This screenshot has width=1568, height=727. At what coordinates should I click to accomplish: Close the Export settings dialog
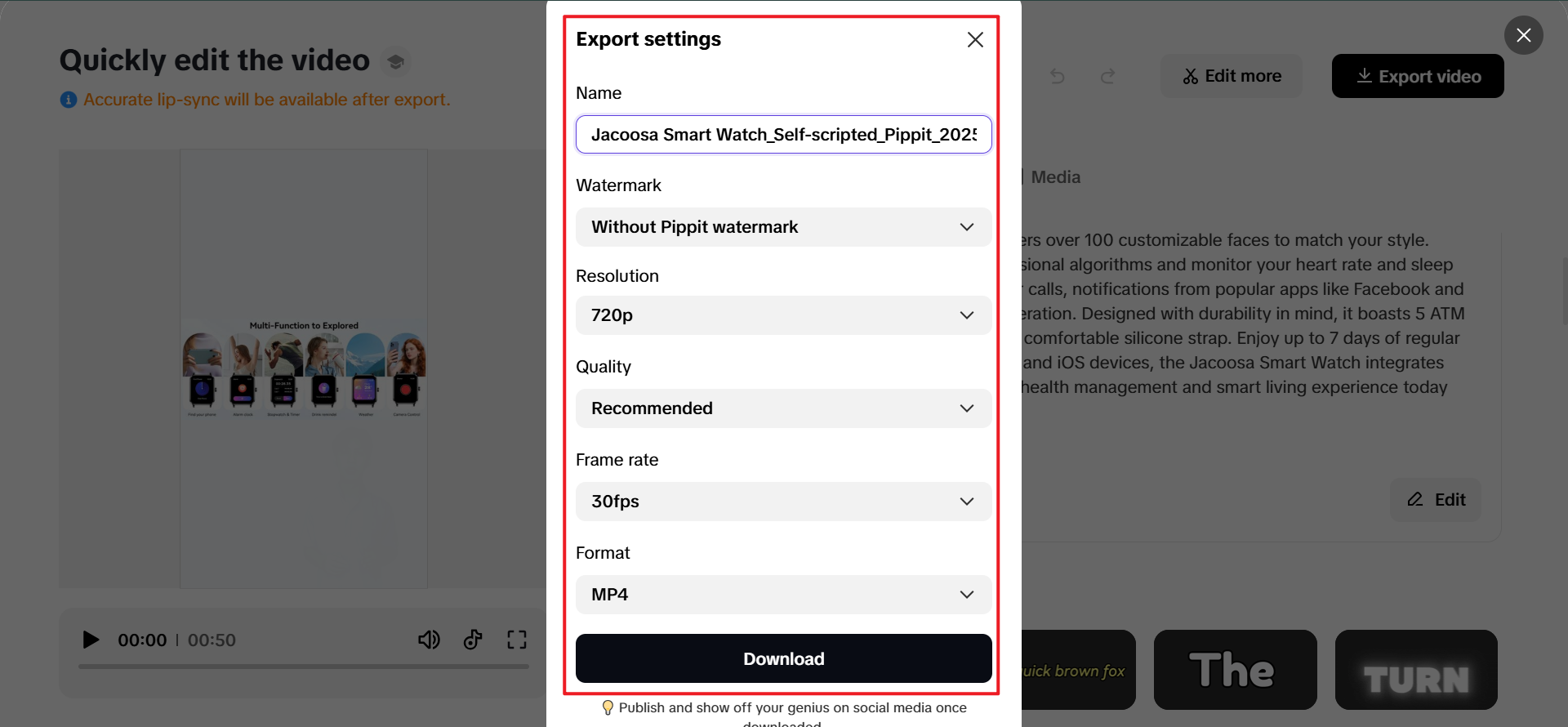tap(975, 40)
